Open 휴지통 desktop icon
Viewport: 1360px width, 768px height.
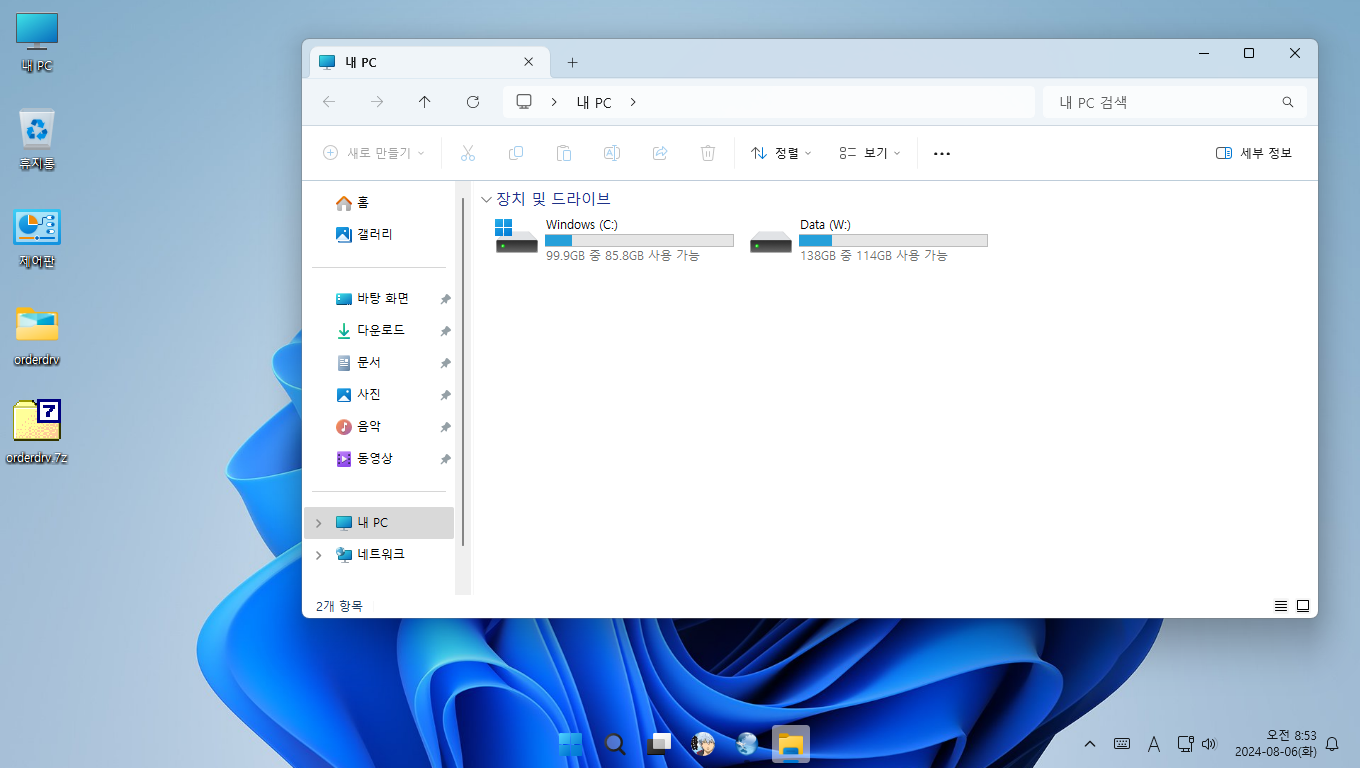pyautogui.click(x=37, y=140)
